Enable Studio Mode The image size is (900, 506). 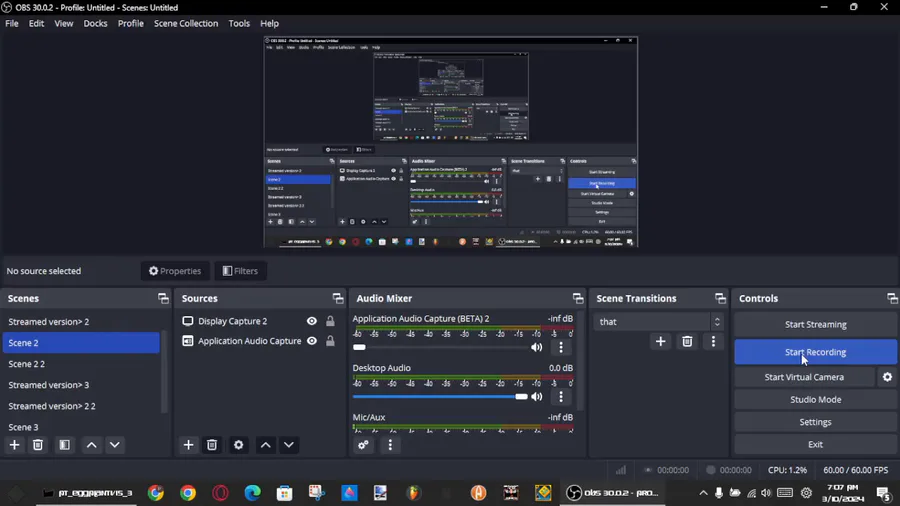816,399
